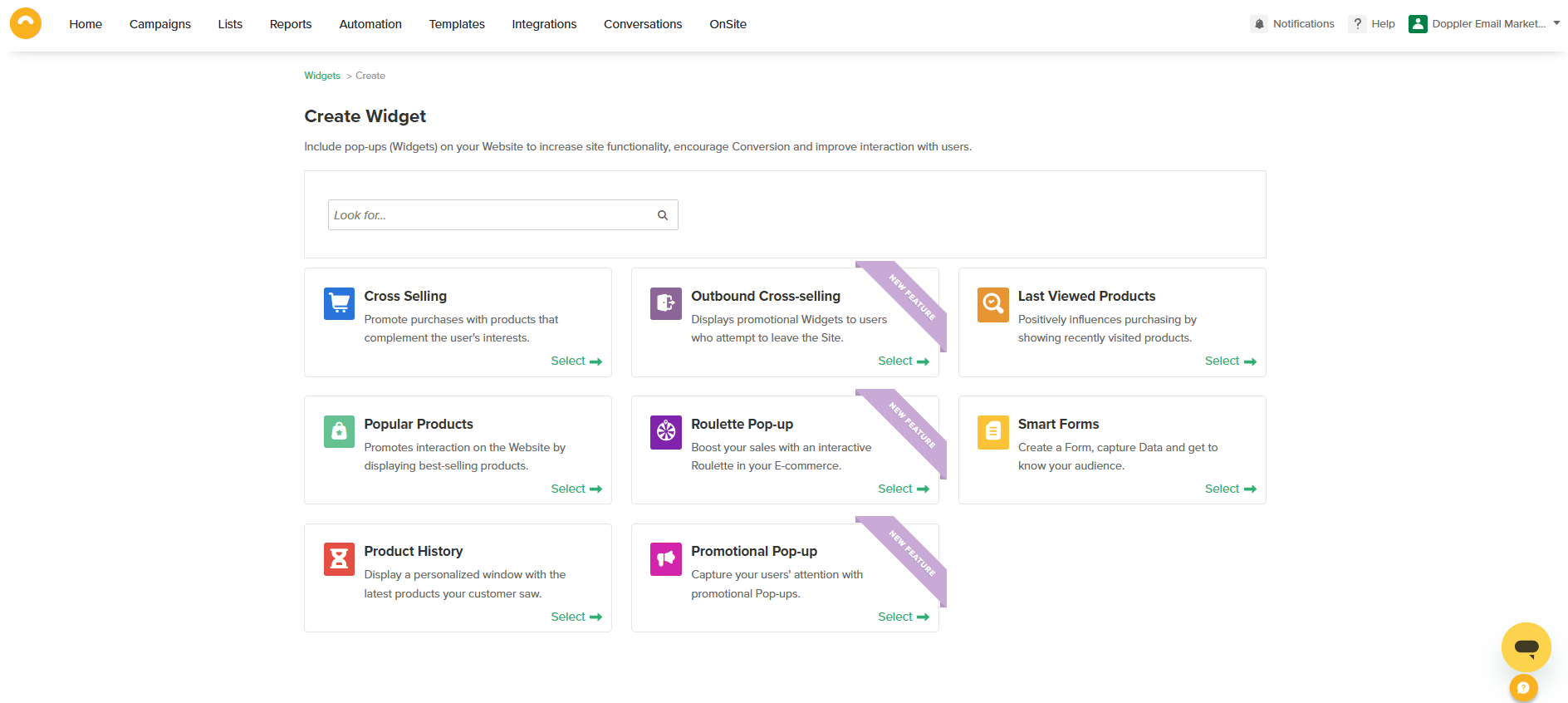
Task: Click the Outbound Cross-selling exit icon
Action: tap(665, 303)
